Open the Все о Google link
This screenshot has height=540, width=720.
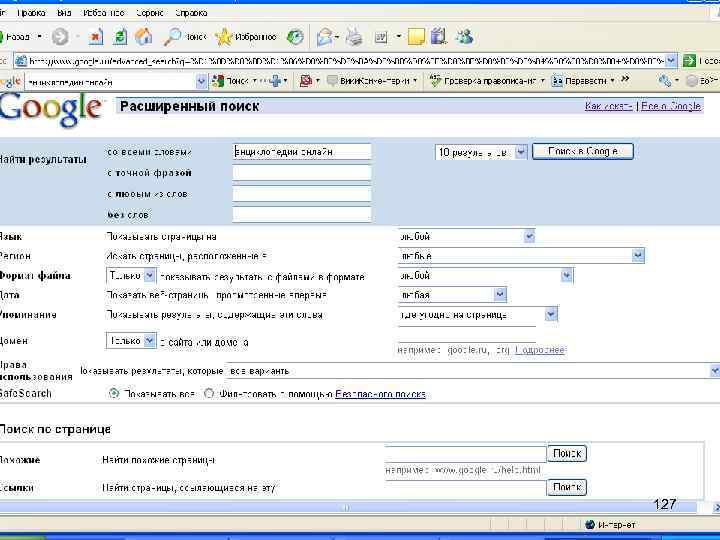671,106
